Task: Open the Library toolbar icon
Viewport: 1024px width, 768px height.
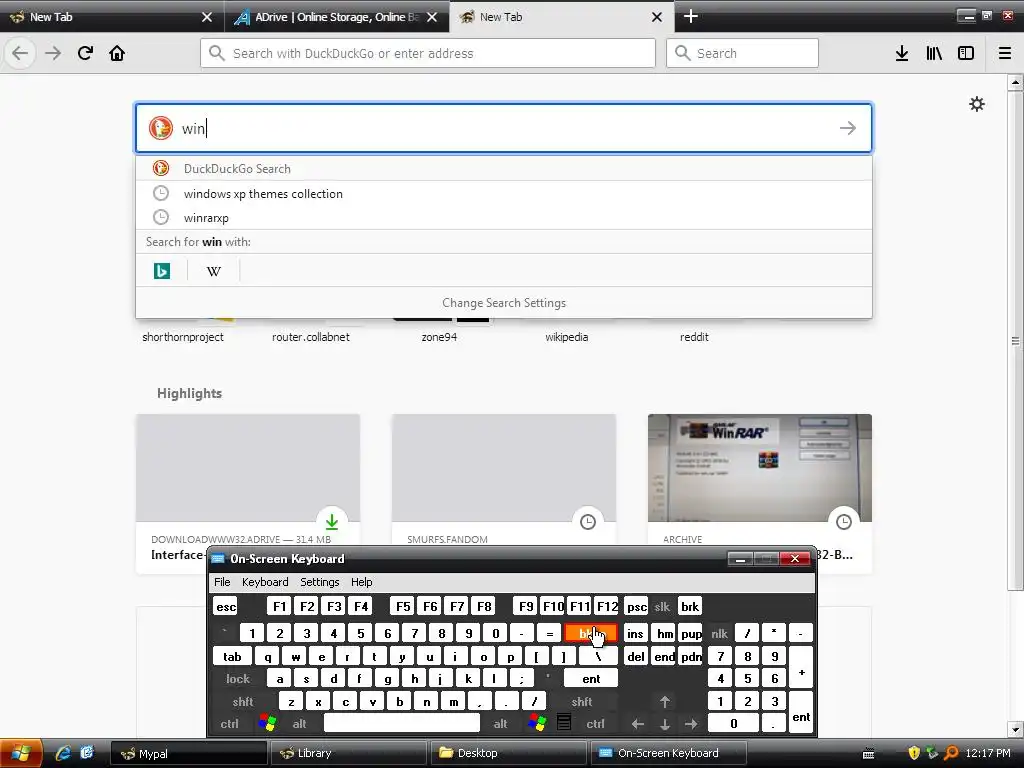Action: [x=934, y=53]
